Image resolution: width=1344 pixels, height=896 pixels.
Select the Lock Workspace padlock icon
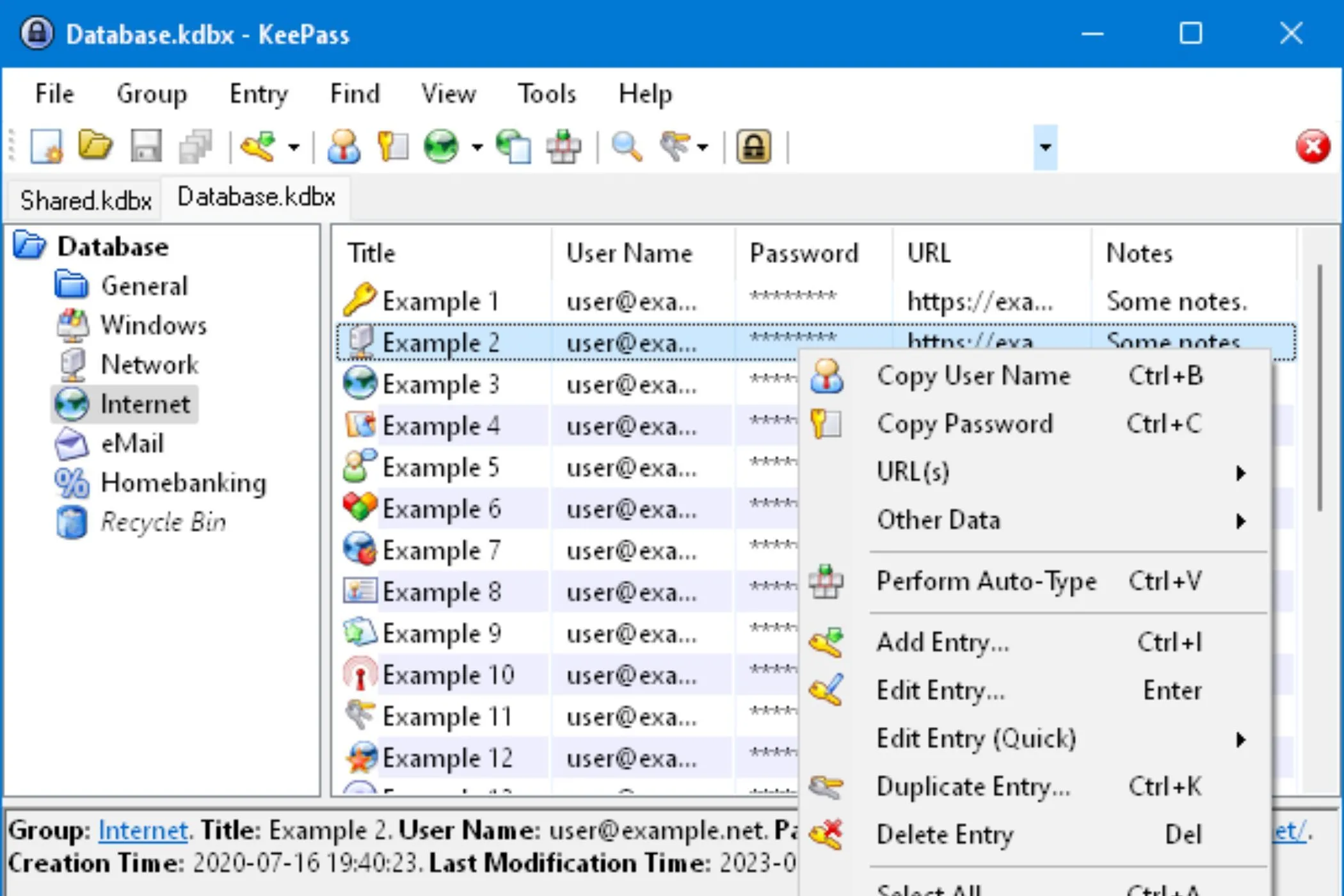pos(754,146)
